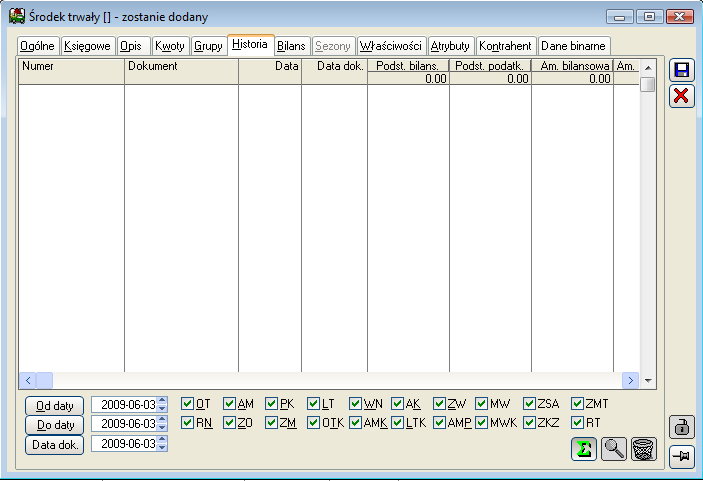Viewport: 703px width, 481px height.
Task: Toggle the ZO checkbox
Action: (230, 423)
